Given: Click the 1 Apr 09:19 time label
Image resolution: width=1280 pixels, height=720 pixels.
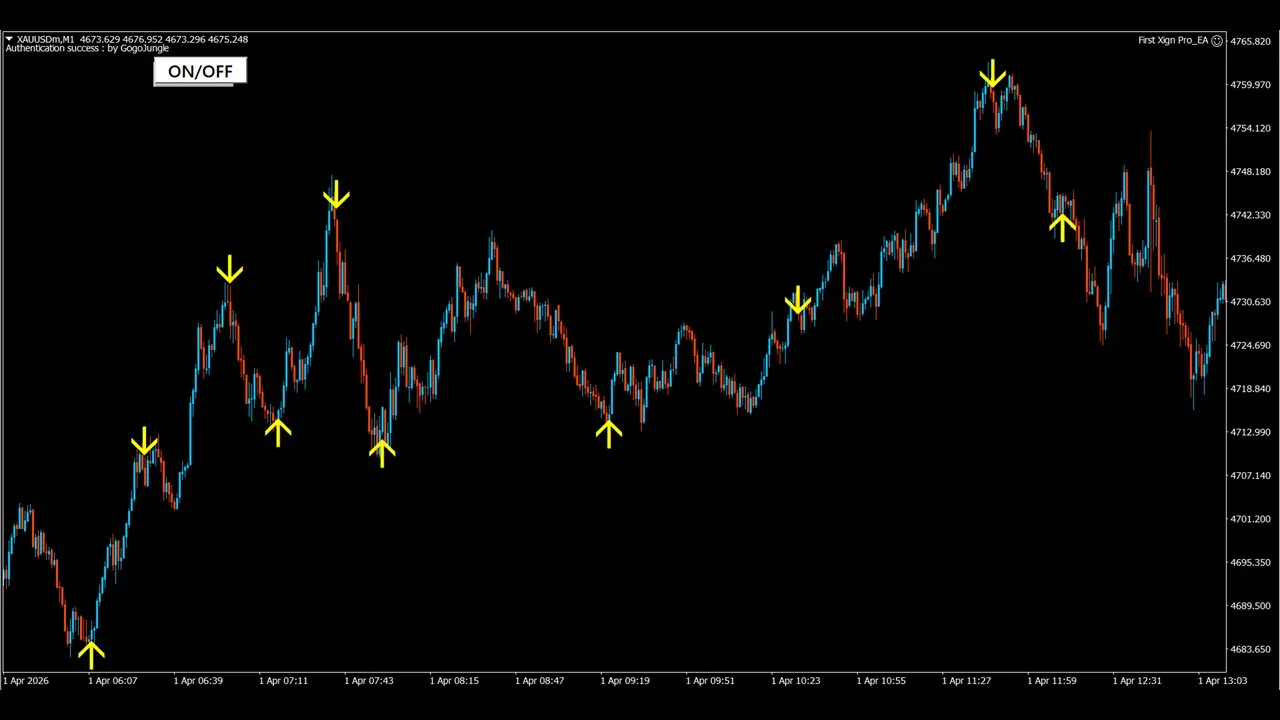Looking at the screenshot, I should (625, 681).
